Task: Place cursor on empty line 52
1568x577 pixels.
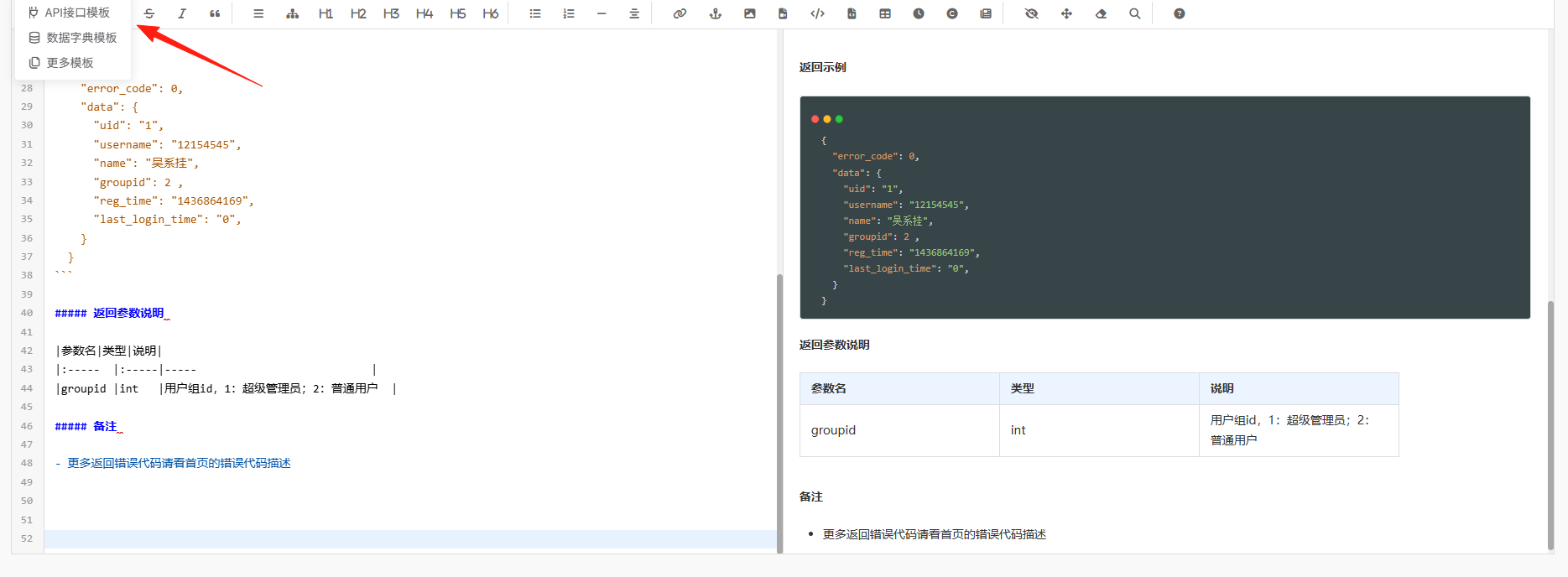Action: 410,538
